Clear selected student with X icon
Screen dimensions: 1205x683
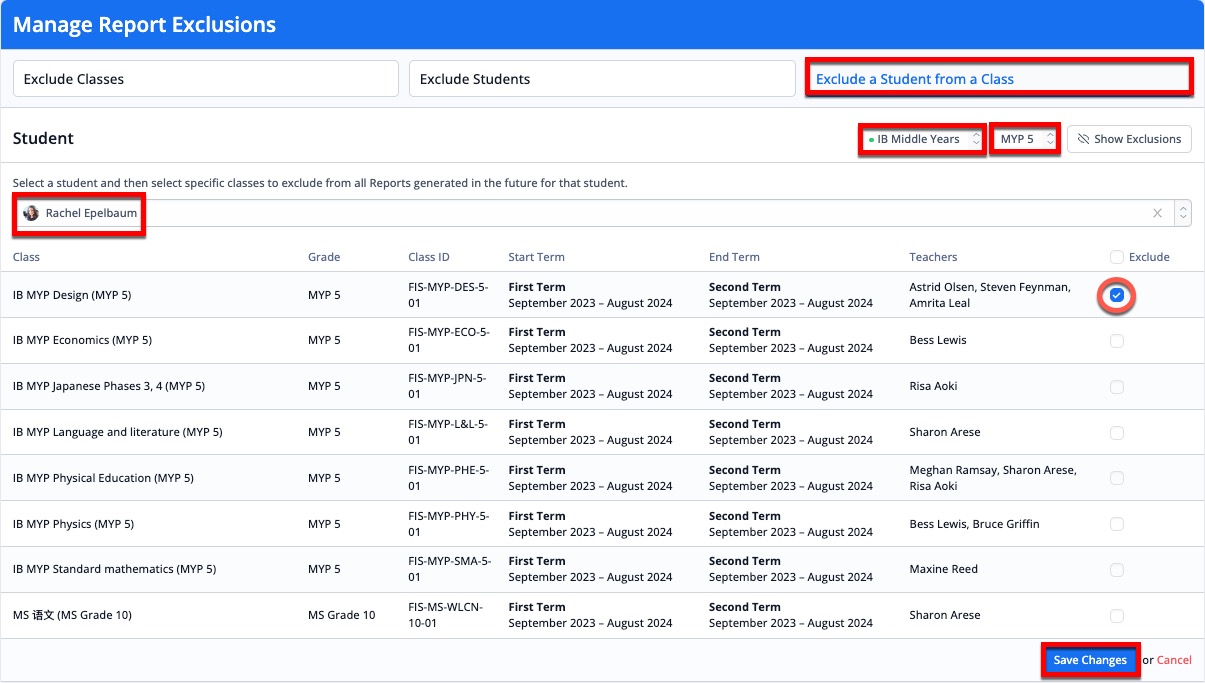pyautogui.click(x=1158, y=213)
